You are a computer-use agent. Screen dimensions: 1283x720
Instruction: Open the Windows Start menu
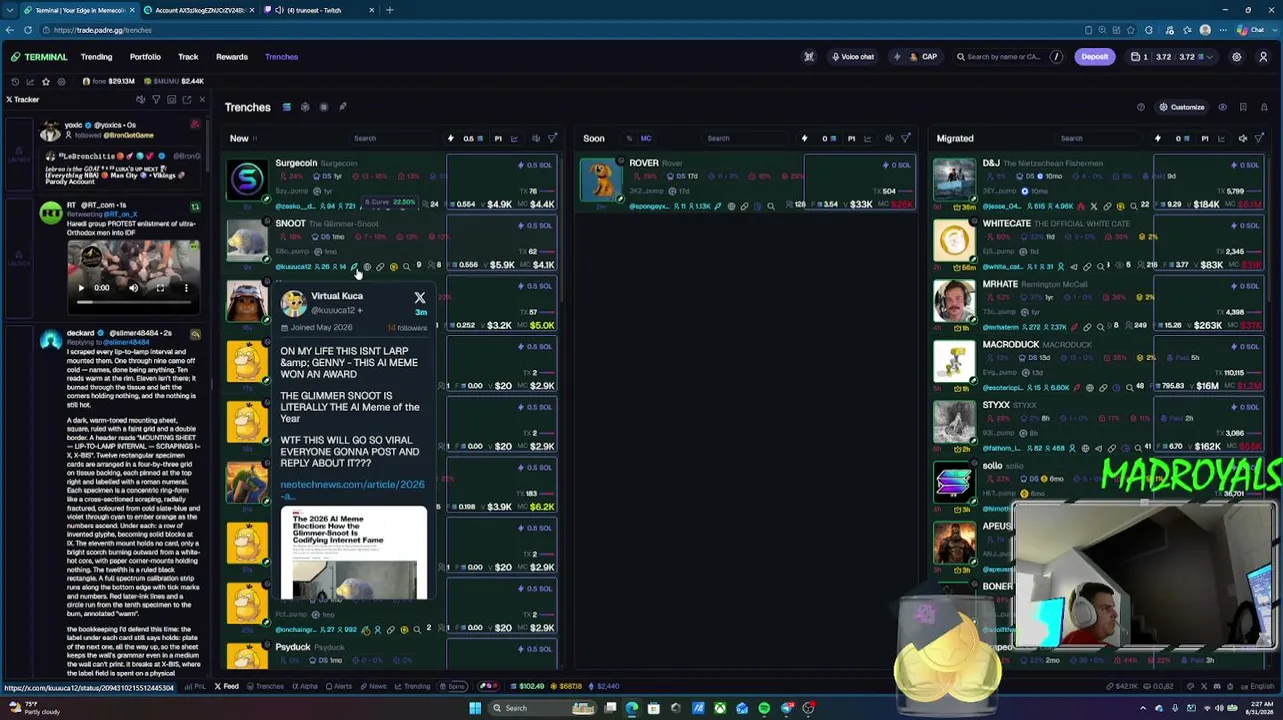coord(475,708)
